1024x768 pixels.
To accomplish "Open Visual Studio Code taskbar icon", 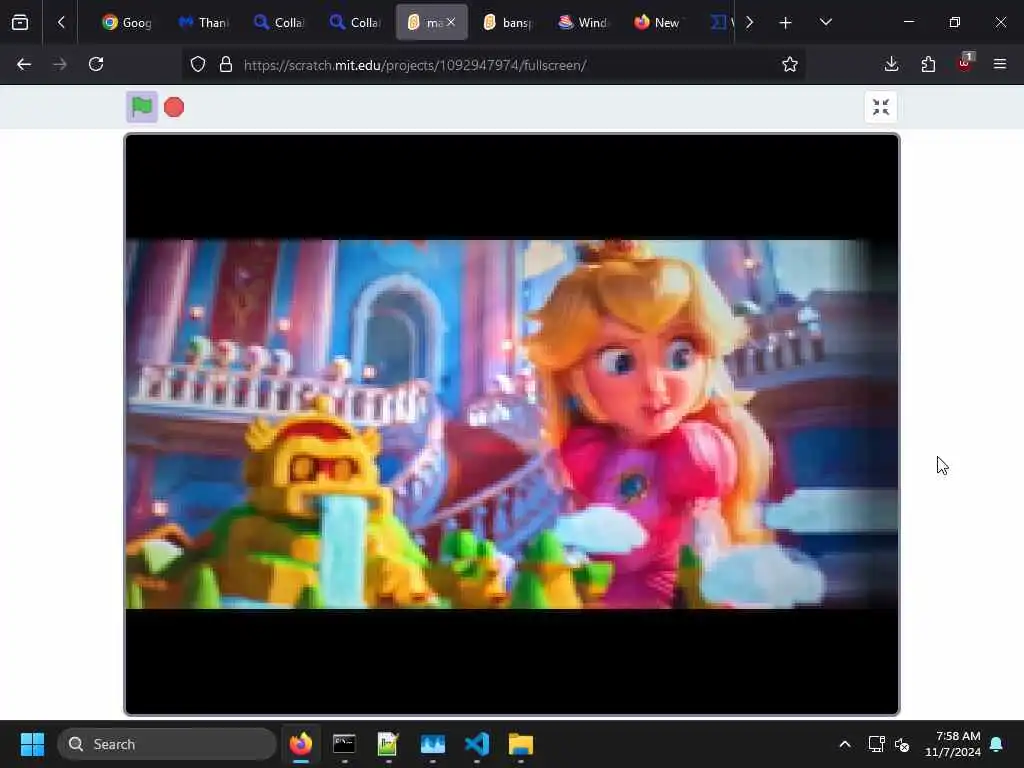I will (477, 744).
